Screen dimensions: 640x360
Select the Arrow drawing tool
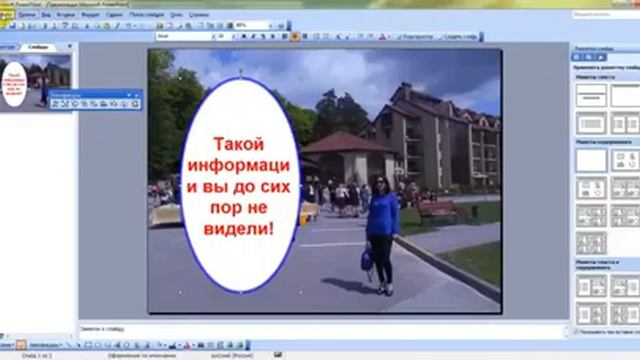click(78, 346)
